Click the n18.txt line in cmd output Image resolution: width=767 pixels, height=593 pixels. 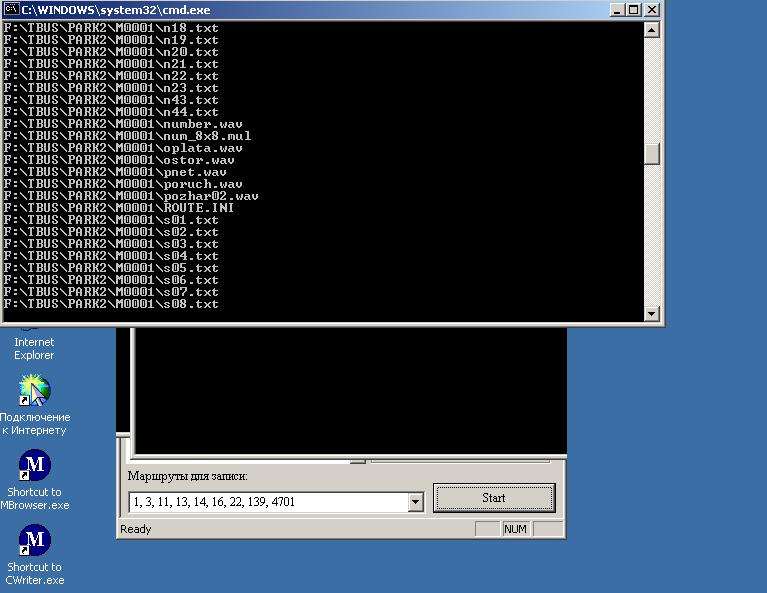point(111,28)
